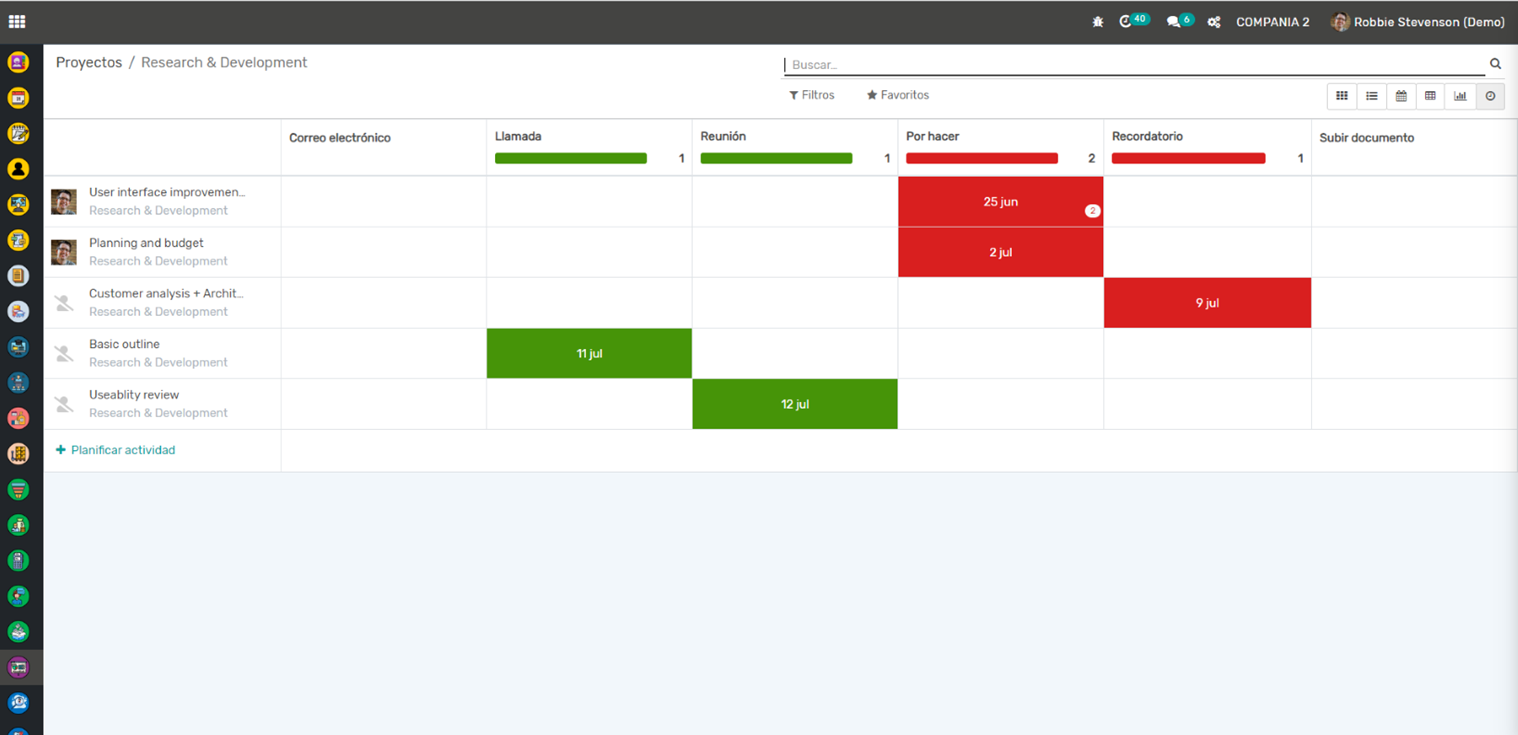Viewport: 1518px width, 735px height.
Task: Open the green 11 jul Llamada activity cell
Action: [589, 354]
